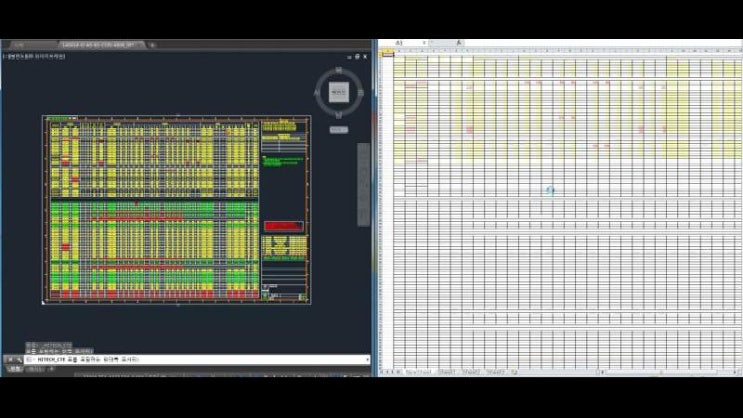Click the west compass marker on the ViewCube
The height and width of the screenshot is (418, 743).
(x=317, y=92)
